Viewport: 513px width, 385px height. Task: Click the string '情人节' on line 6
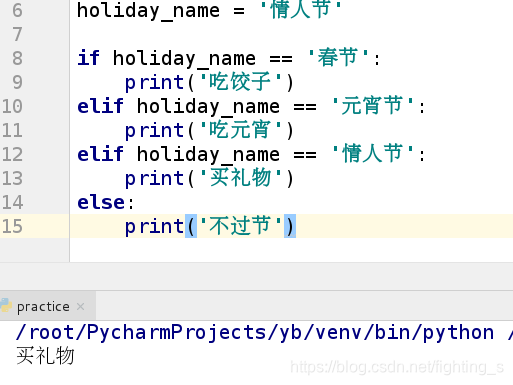(x=301, y=9)
